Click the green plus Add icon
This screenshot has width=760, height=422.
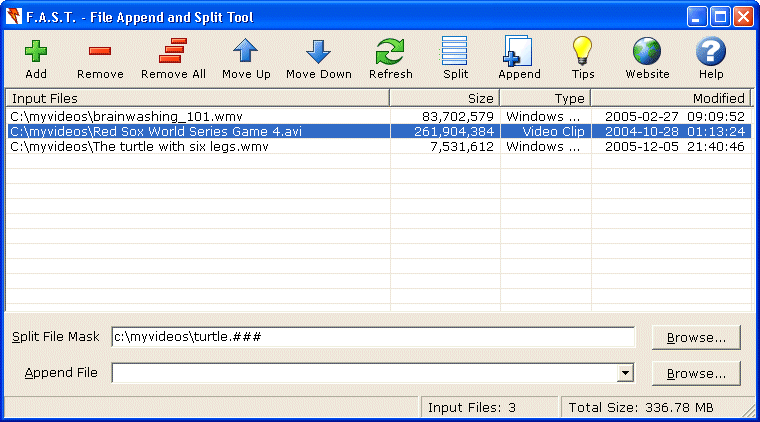click(36, 52)
